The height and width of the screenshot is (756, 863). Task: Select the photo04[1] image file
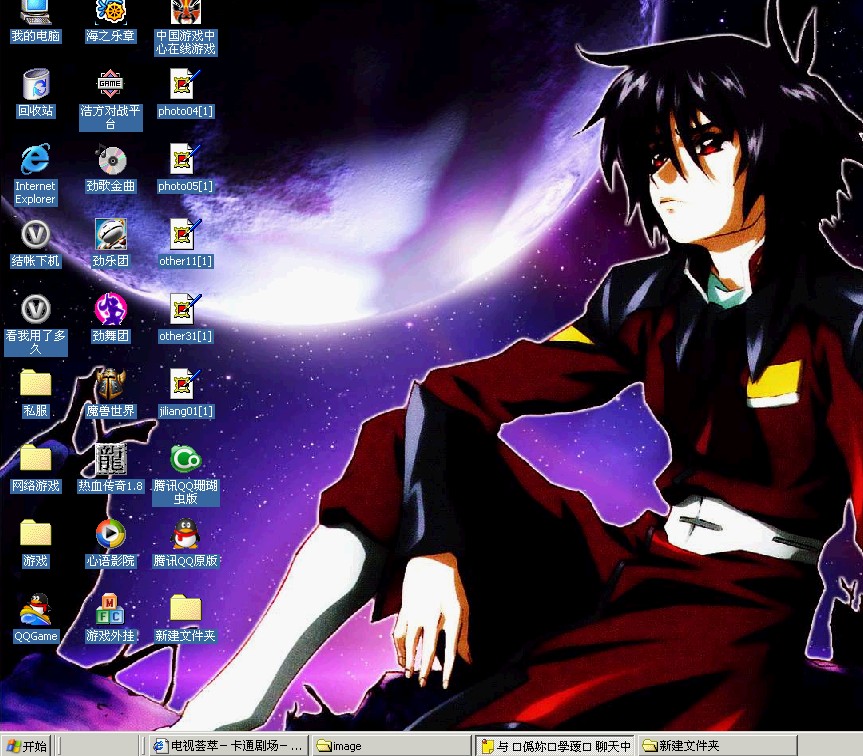pos(185,84)
